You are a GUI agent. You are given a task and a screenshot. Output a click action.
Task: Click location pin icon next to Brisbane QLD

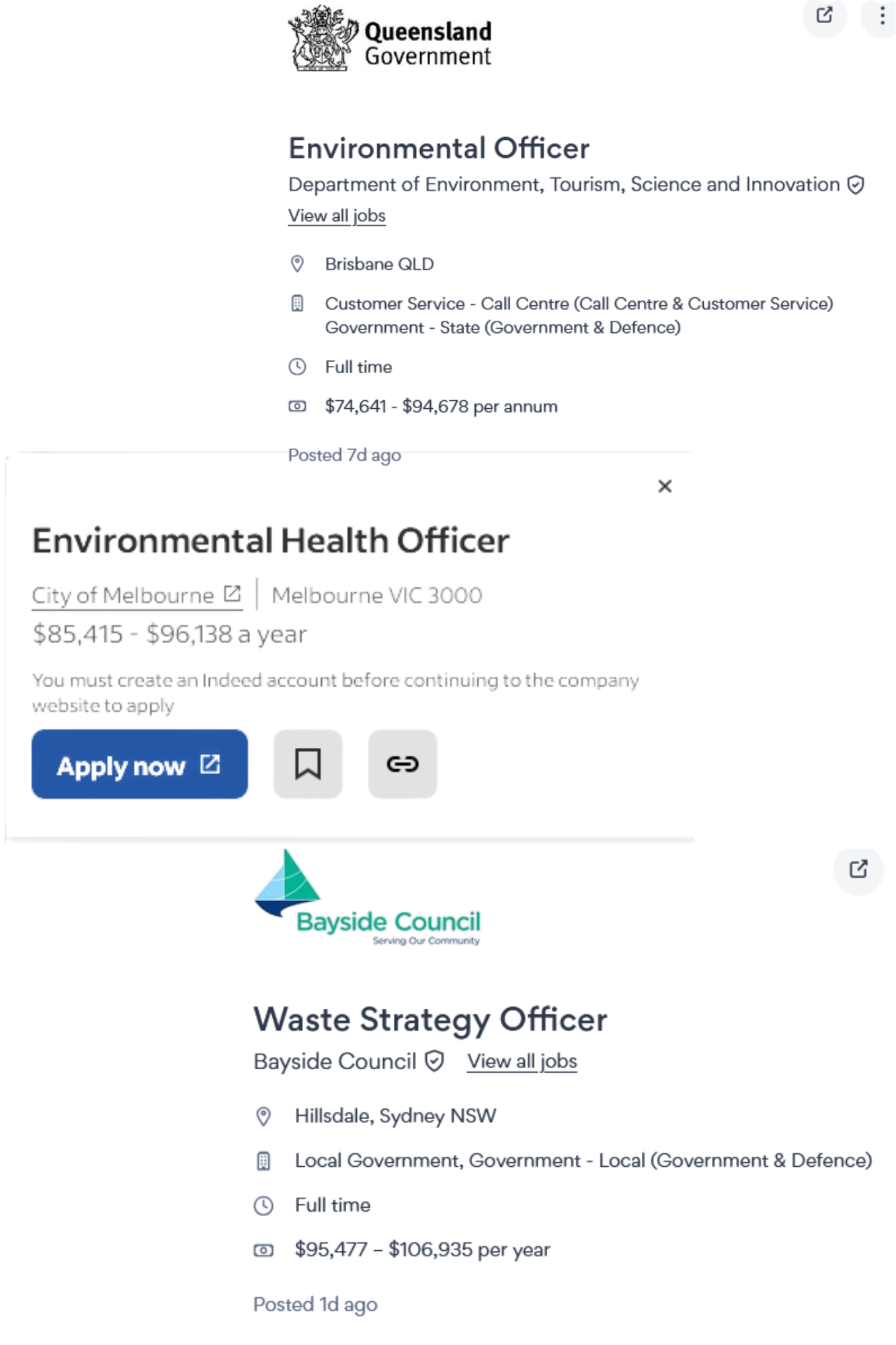click(x=297, y=264)
